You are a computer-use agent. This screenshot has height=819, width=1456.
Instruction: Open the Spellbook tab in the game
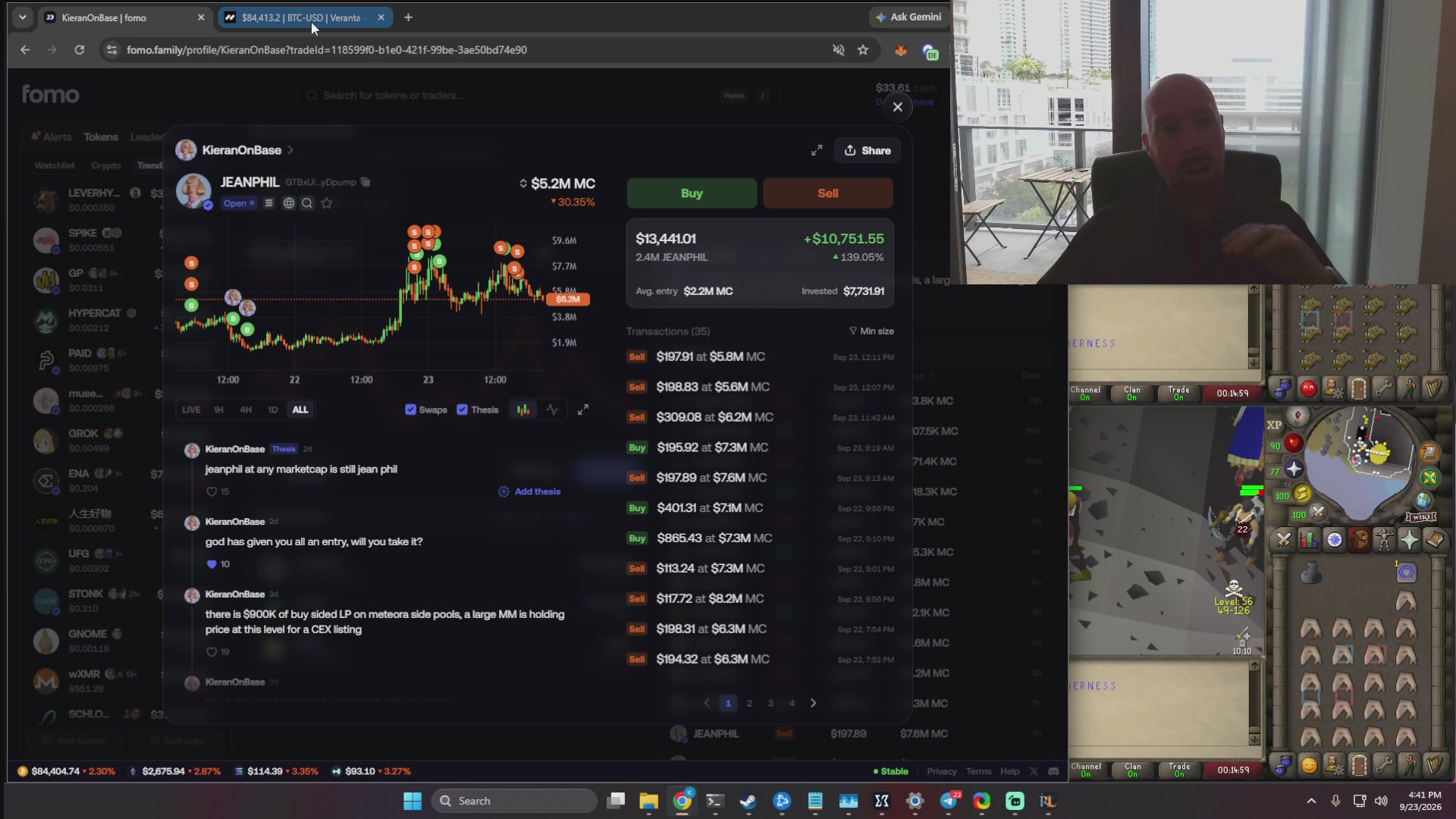[1435, 540]
